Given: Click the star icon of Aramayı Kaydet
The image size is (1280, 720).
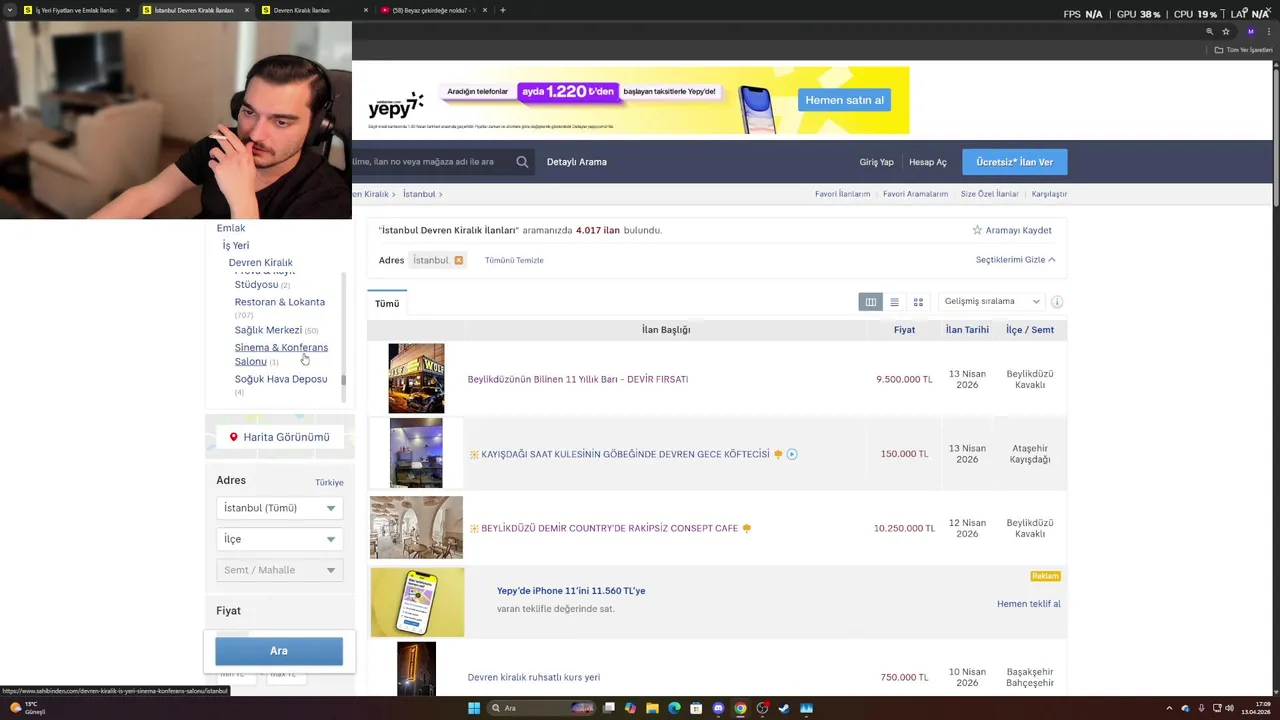Looking at the screenshot, I should 977,230.
